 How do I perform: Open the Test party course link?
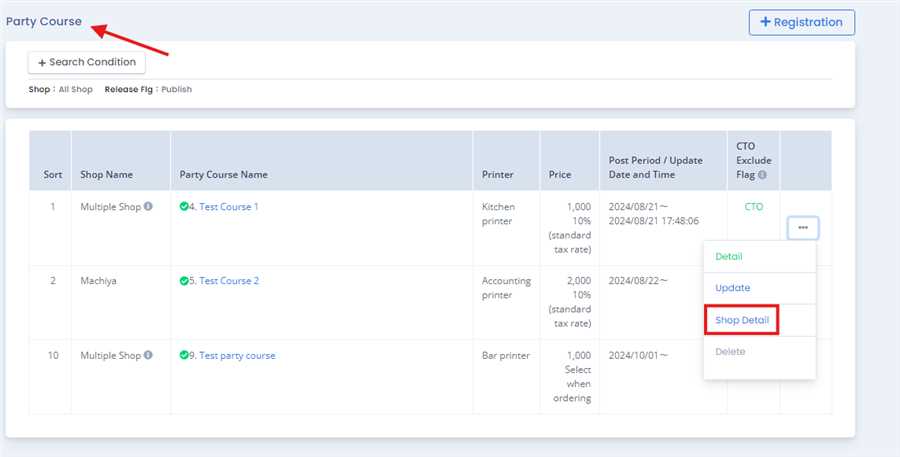click(237, 355)
